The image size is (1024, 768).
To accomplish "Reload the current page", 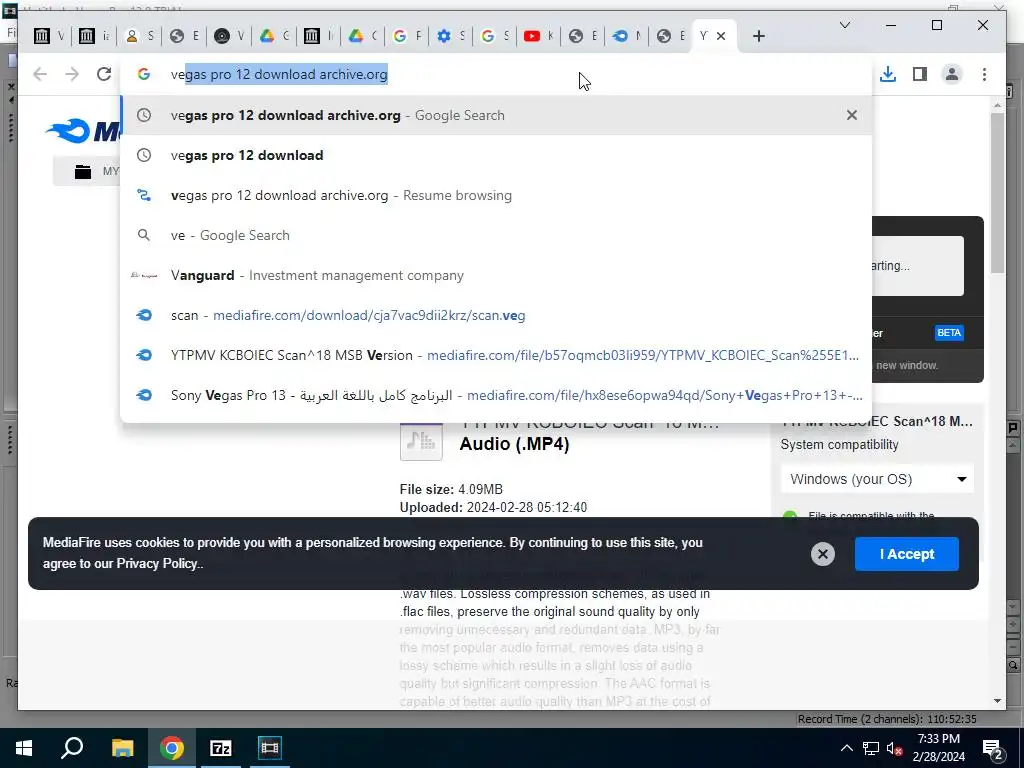I will coord(104,74).
